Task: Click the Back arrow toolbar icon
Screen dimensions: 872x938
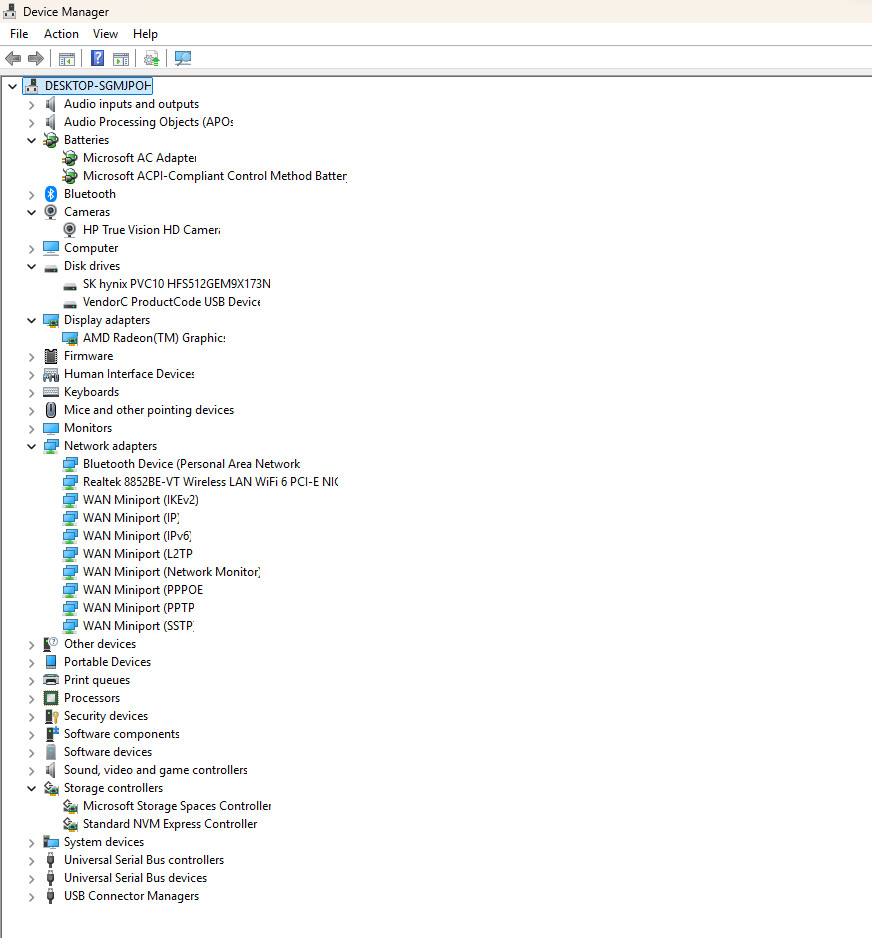Action: pyautogui.click(x=13, y=59)
